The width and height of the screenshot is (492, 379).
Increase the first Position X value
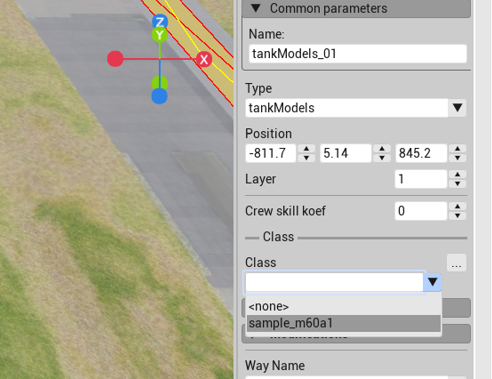pos(306,149)
